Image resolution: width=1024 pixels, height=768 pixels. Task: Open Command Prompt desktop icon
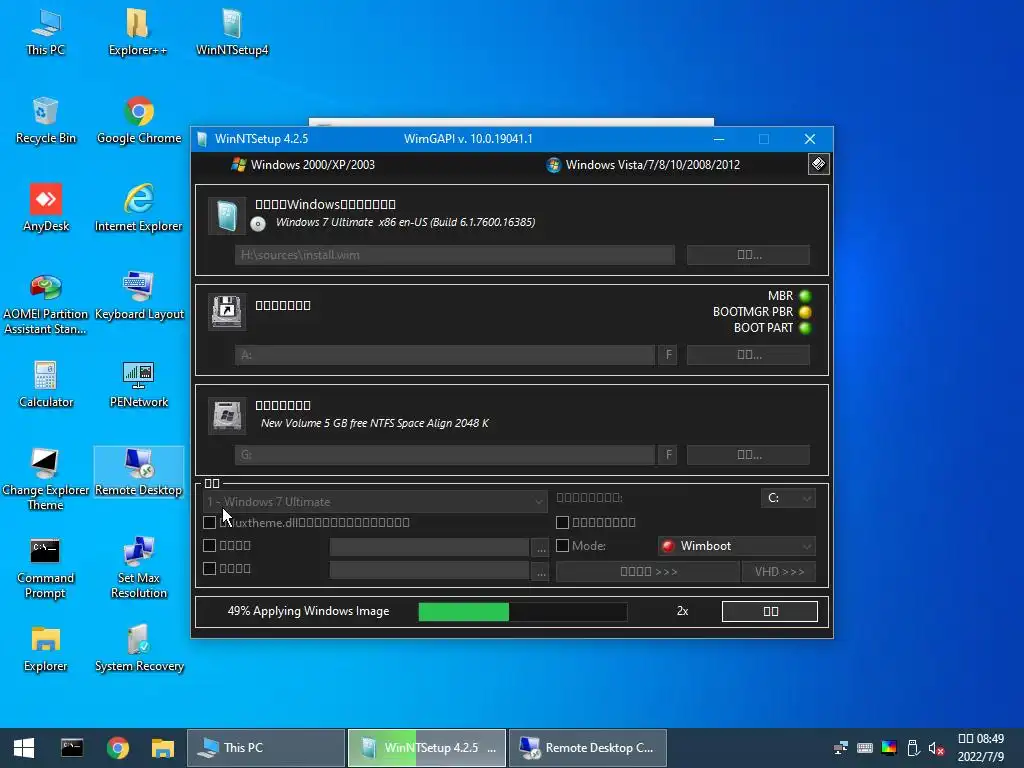pos(46,568)
